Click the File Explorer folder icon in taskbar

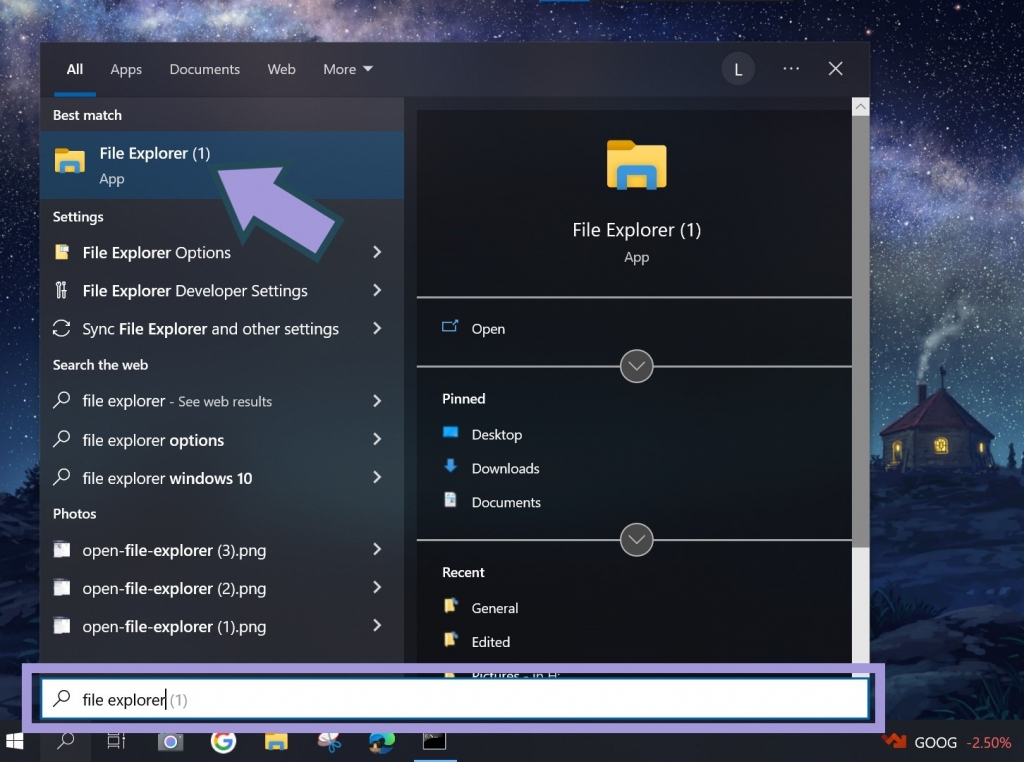point(276,742)
